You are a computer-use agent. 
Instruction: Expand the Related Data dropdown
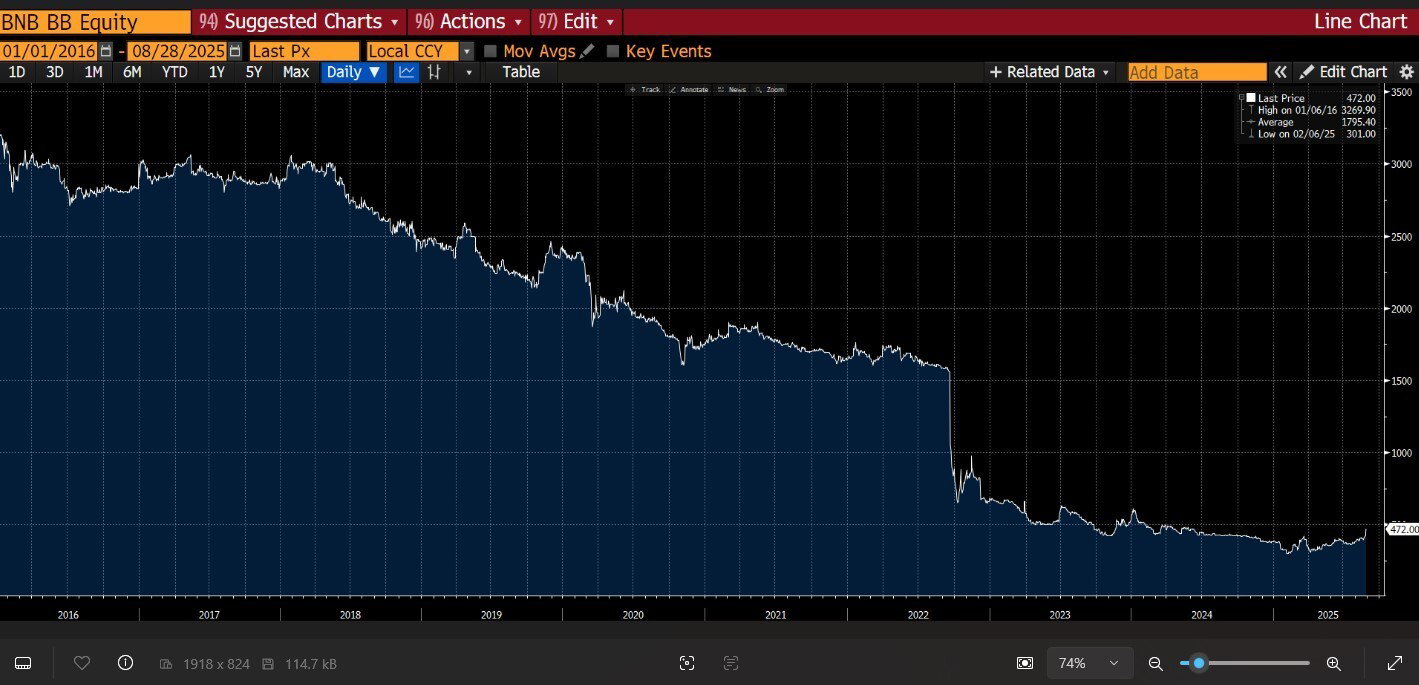[x=1050, y=72]
